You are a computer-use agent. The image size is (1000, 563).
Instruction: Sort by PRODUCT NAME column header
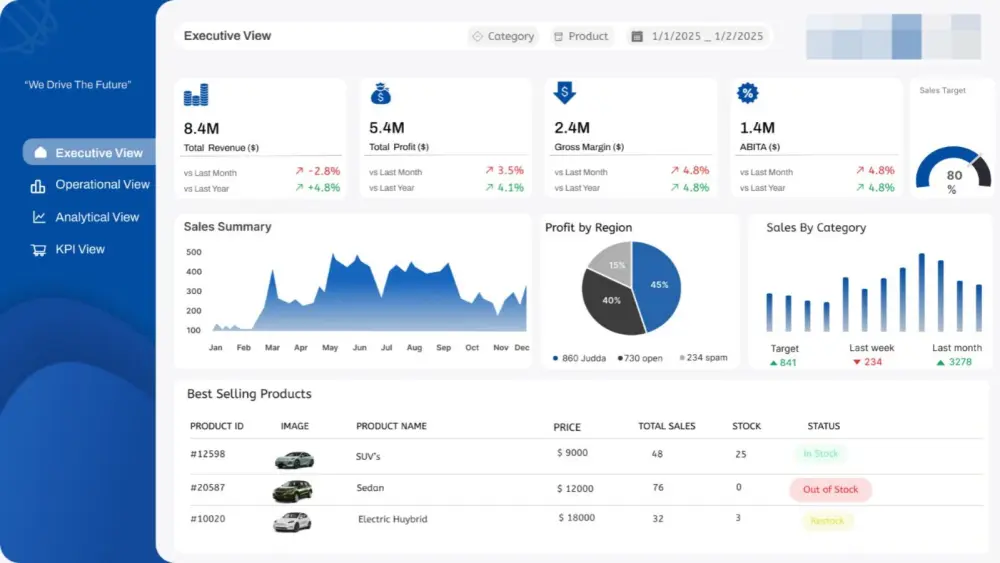pos(391,426)
